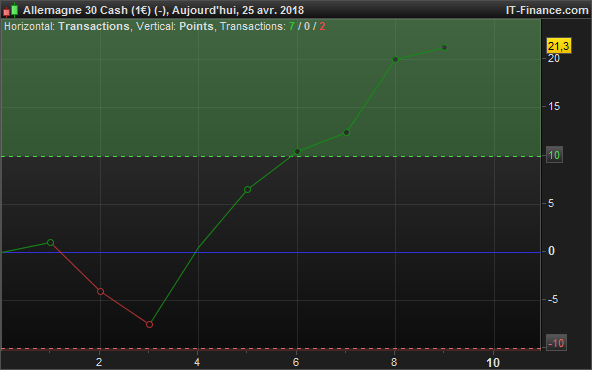The image size is (592, 370).
Task: Select the data point at transaction 6
Action: tap(297, 151)
